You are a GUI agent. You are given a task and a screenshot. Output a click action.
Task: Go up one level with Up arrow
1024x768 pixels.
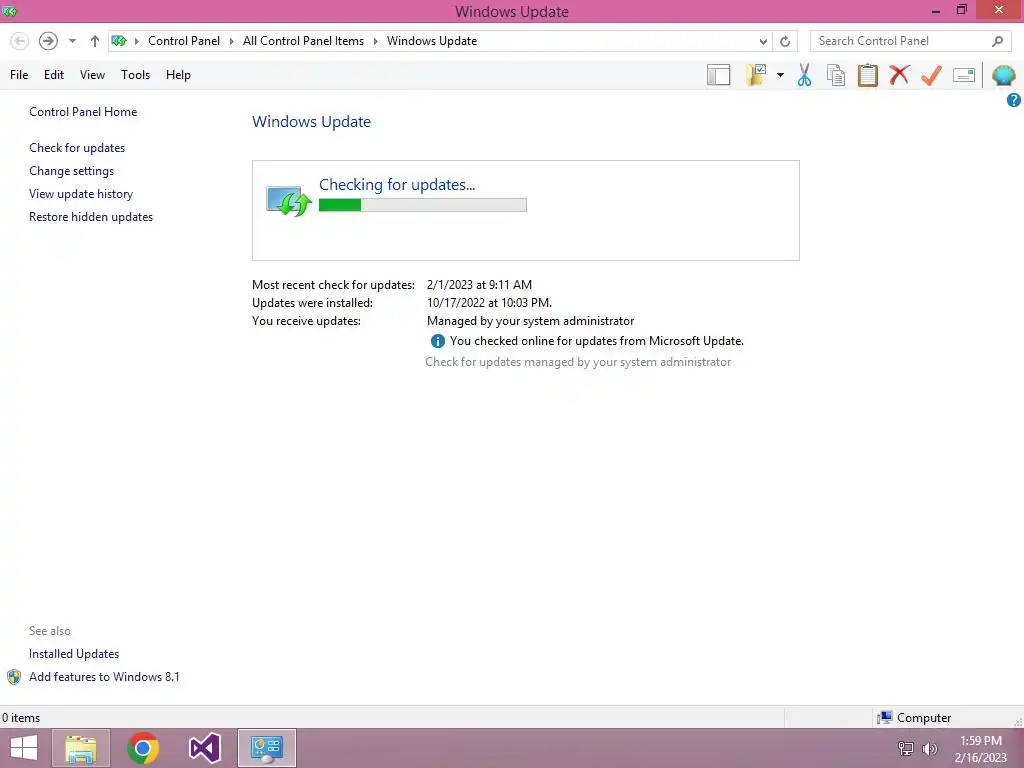(95, 41)
